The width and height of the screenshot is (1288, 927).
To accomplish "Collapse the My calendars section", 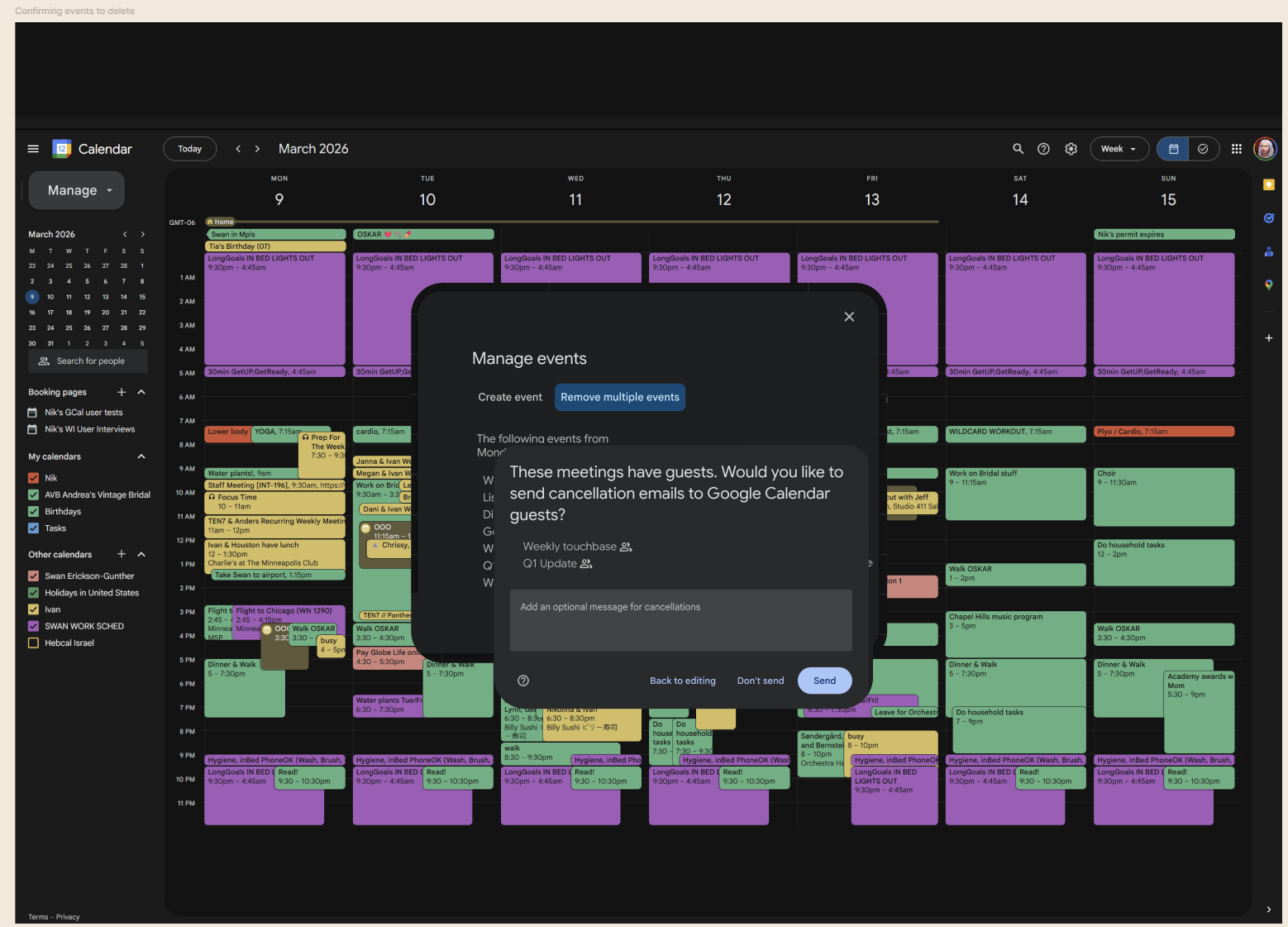I will (141, 456).
